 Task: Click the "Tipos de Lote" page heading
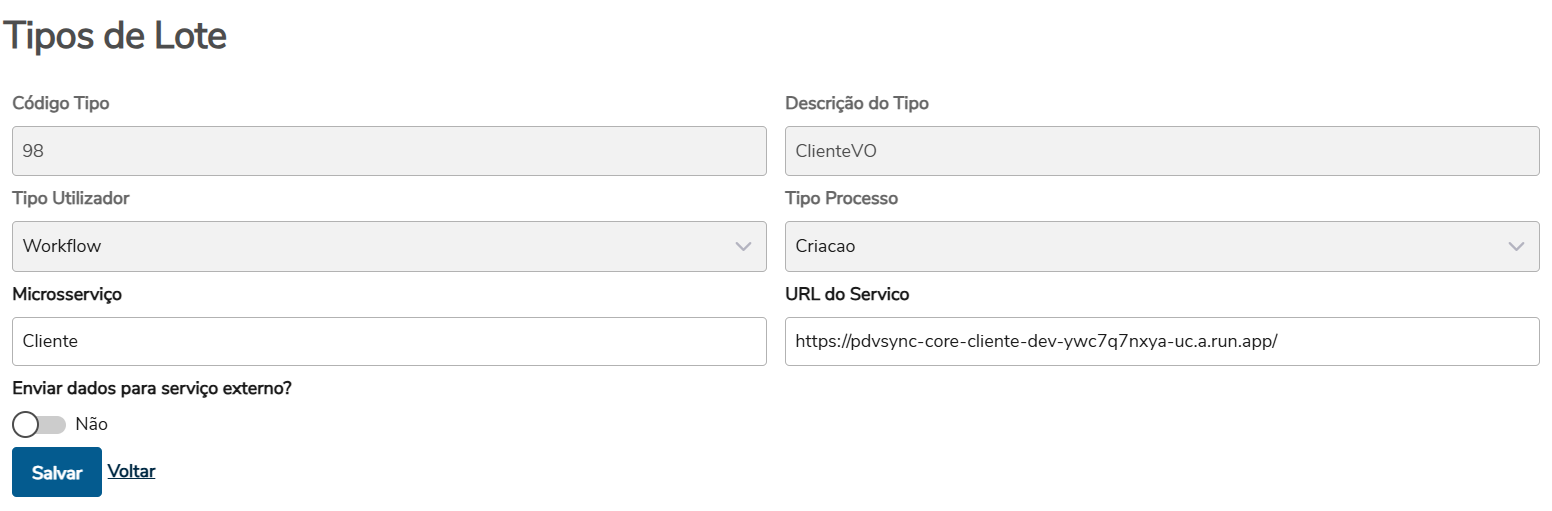pos(116,36)
